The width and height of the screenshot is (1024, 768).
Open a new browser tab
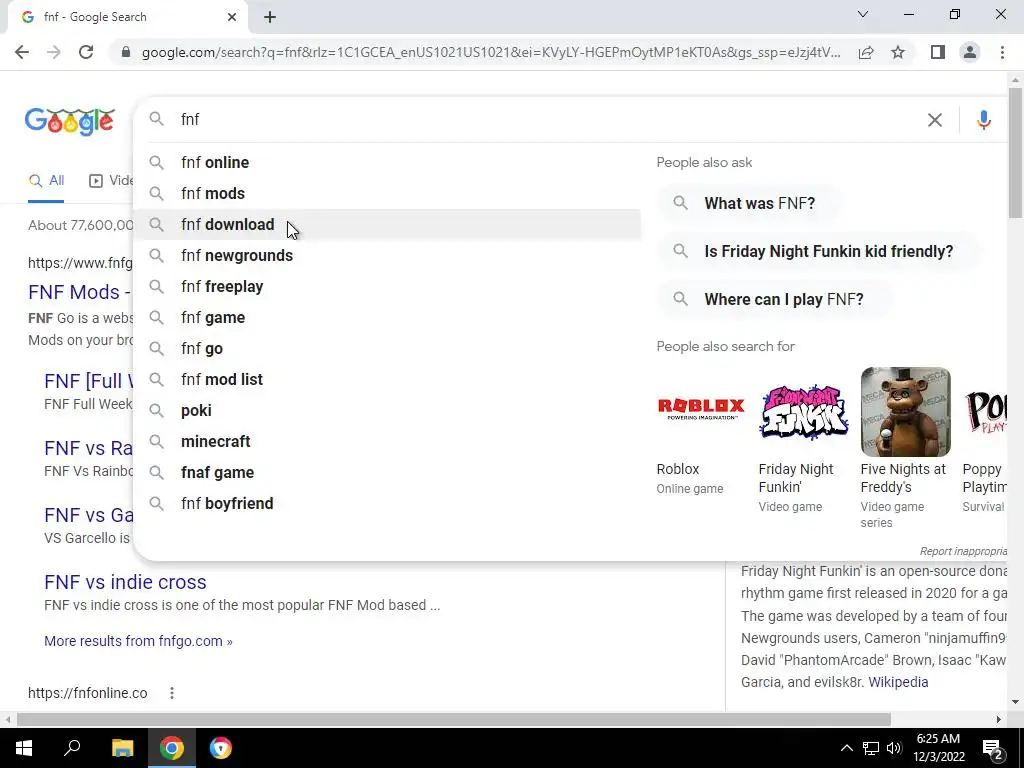270,17
